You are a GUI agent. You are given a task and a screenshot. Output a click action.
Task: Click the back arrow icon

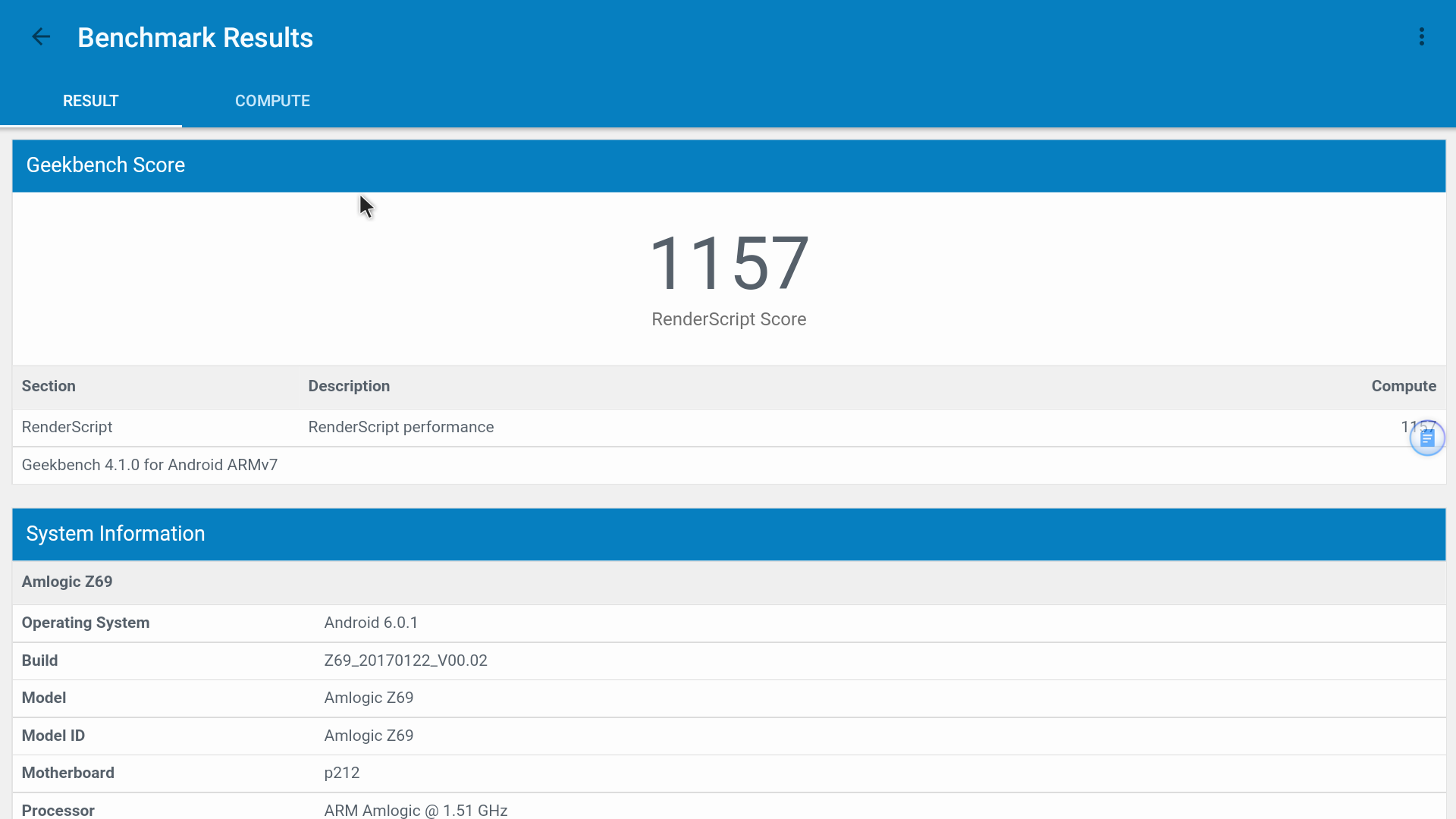(41, 37)
